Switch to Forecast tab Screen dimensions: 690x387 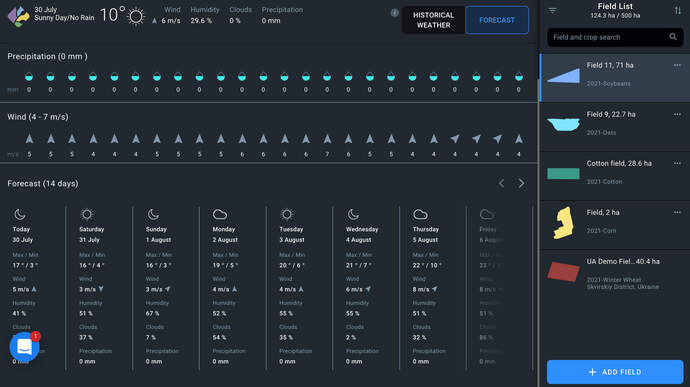tap(497, 20)
